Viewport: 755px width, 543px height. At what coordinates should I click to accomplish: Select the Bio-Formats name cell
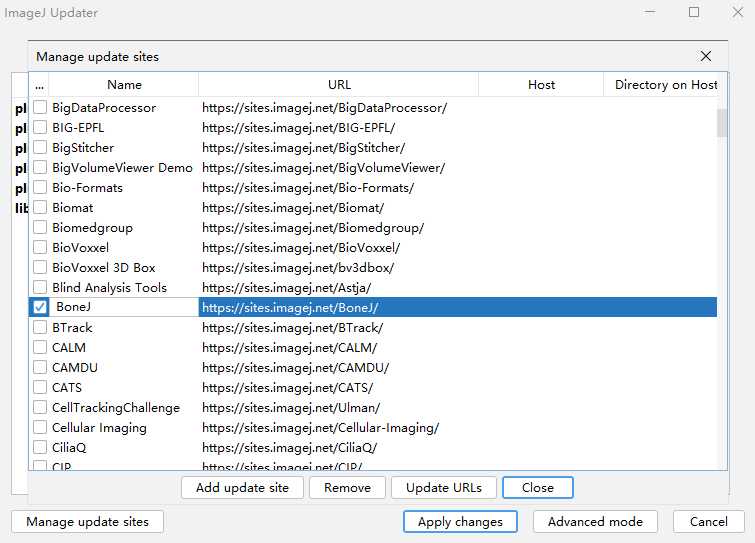point(123,187)
